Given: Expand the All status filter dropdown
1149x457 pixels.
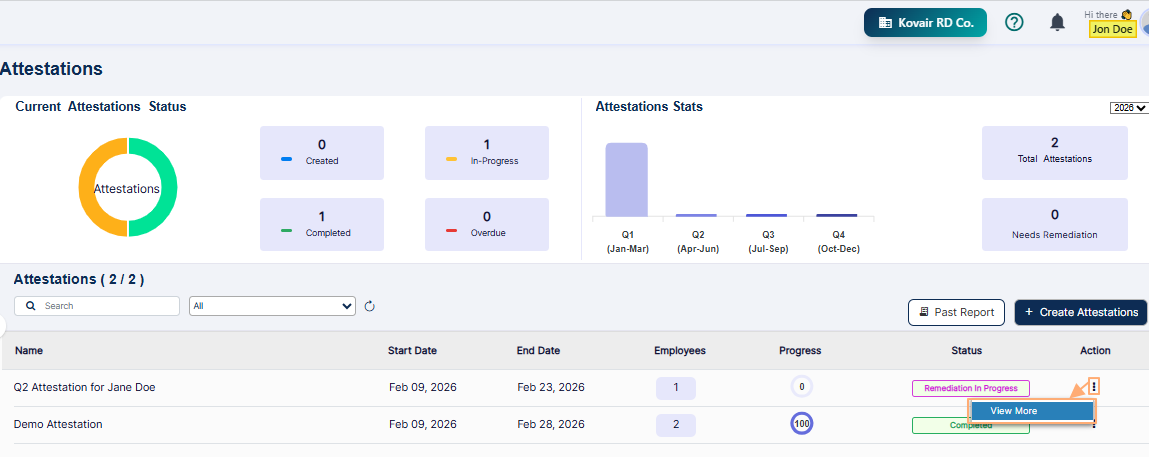Looking at the screenshot, I should 272,306.
